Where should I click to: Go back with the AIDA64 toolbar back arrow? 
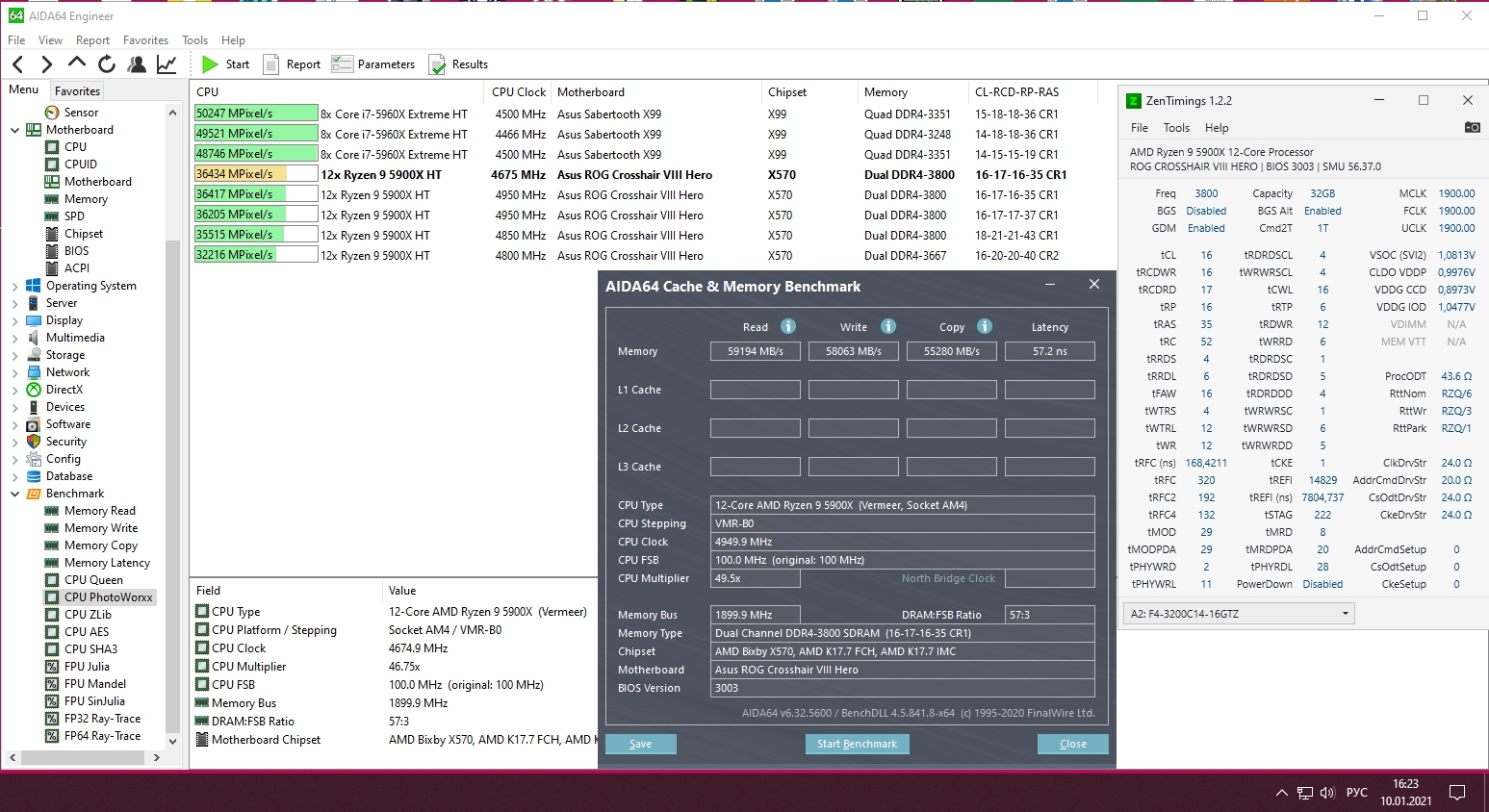(17, 64)
